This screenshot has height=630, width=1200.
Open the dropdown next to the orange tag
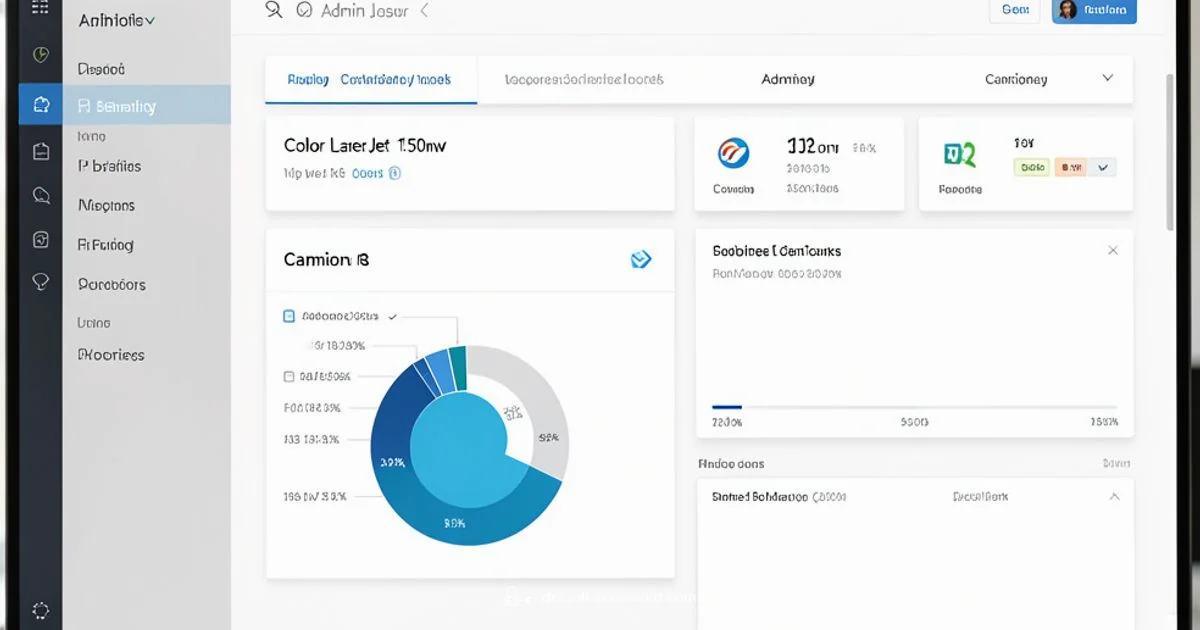(1103, 168)
